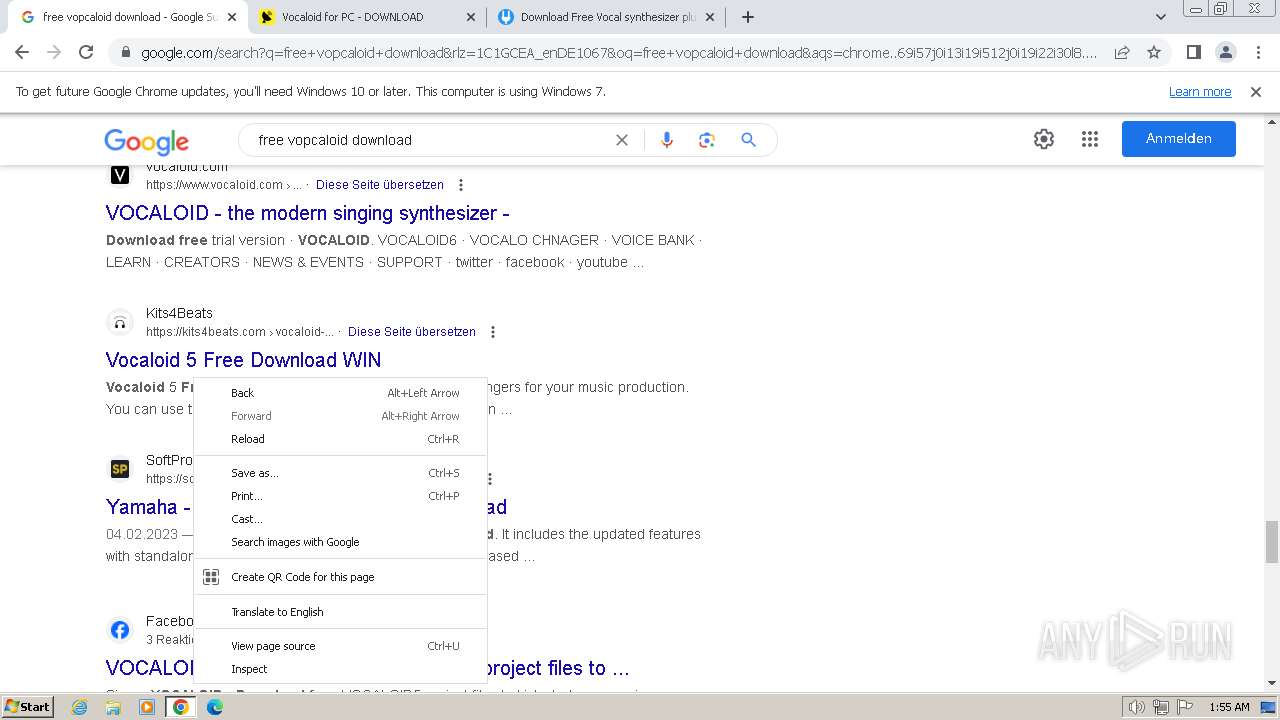1280x720 pixels.
Task: Select Translate to English in menu
Action: tap(340, 612)
